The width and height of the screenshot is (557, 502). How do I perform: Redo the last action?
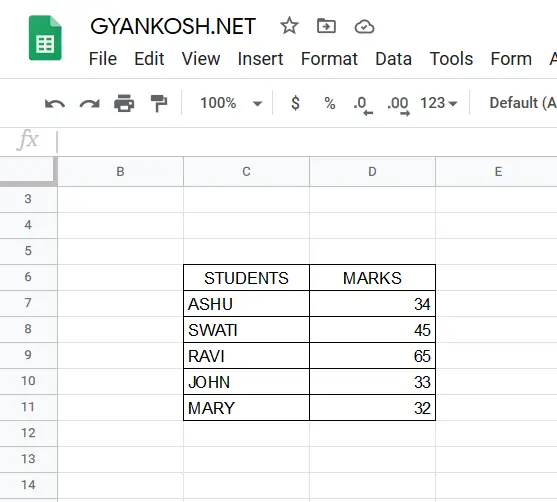pyautogui.click(x=90, y=103)
